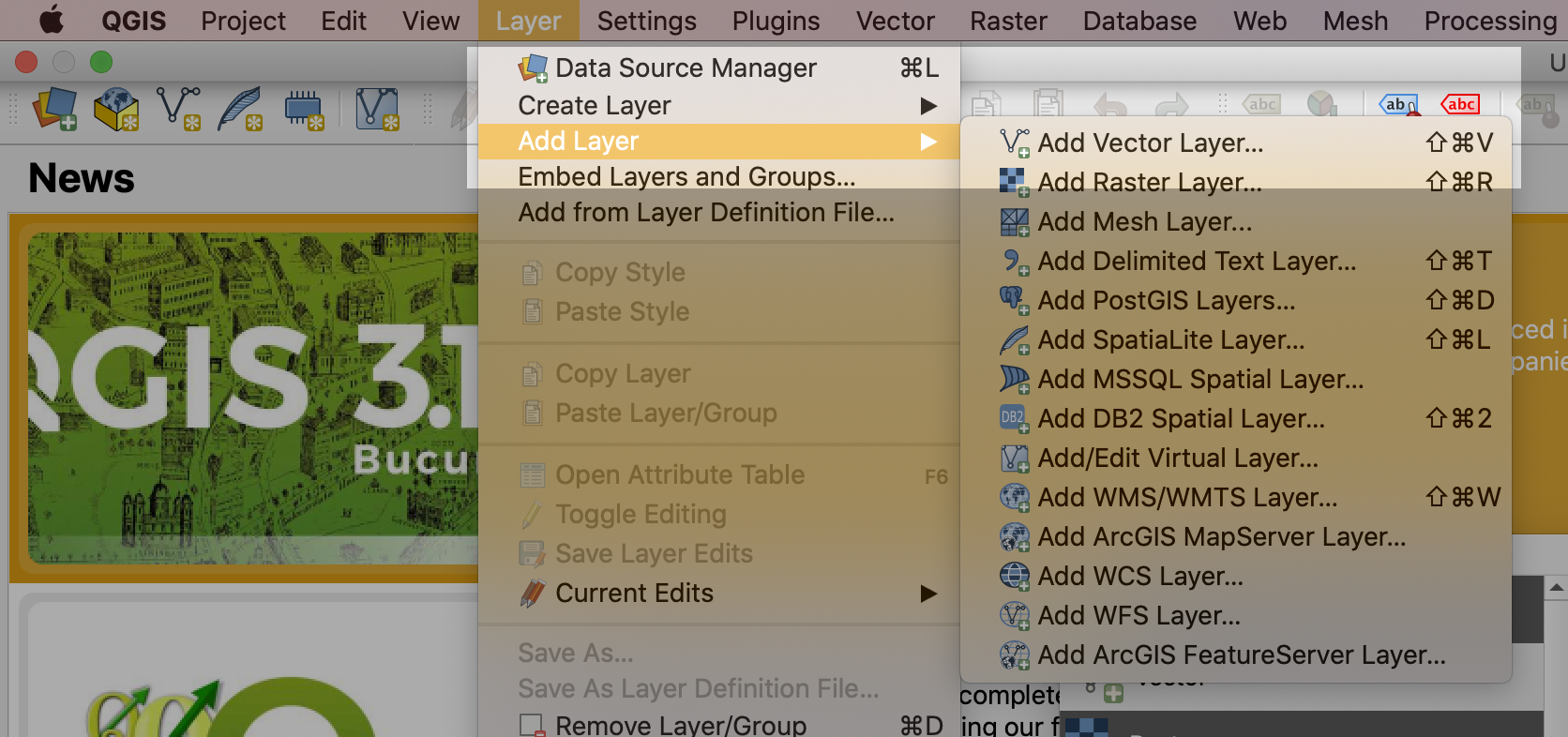Open the QGIS application menu

click(133, 21)
